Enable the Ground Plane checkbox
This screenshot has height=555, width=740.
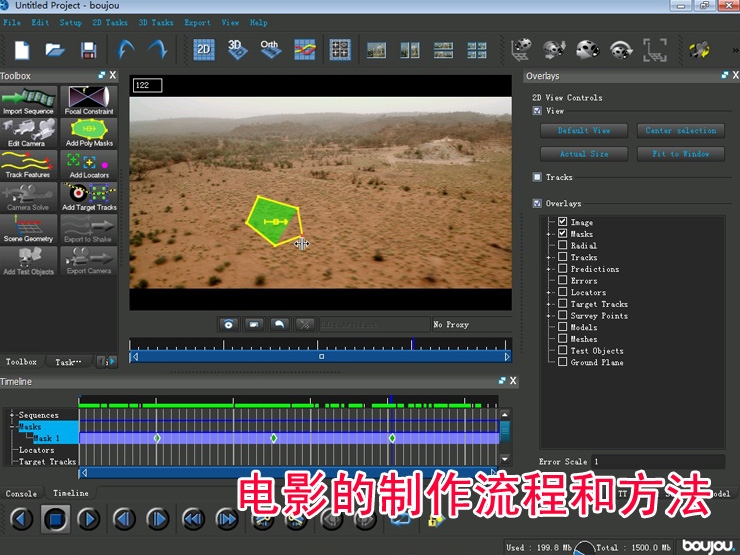563,362
